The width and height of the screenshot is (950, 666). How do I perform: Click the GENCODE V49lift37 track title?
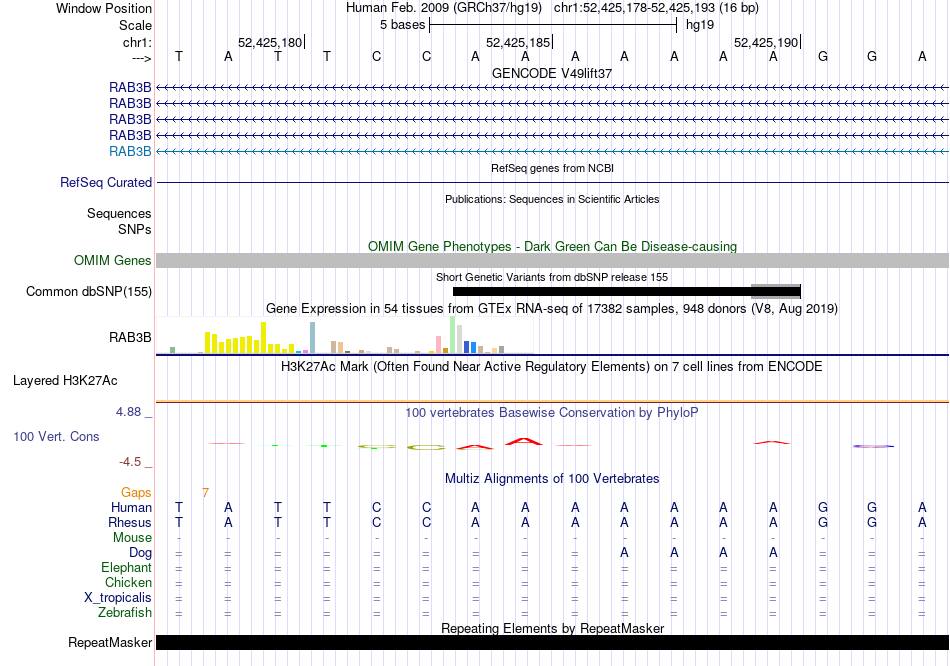pos(552,73)
